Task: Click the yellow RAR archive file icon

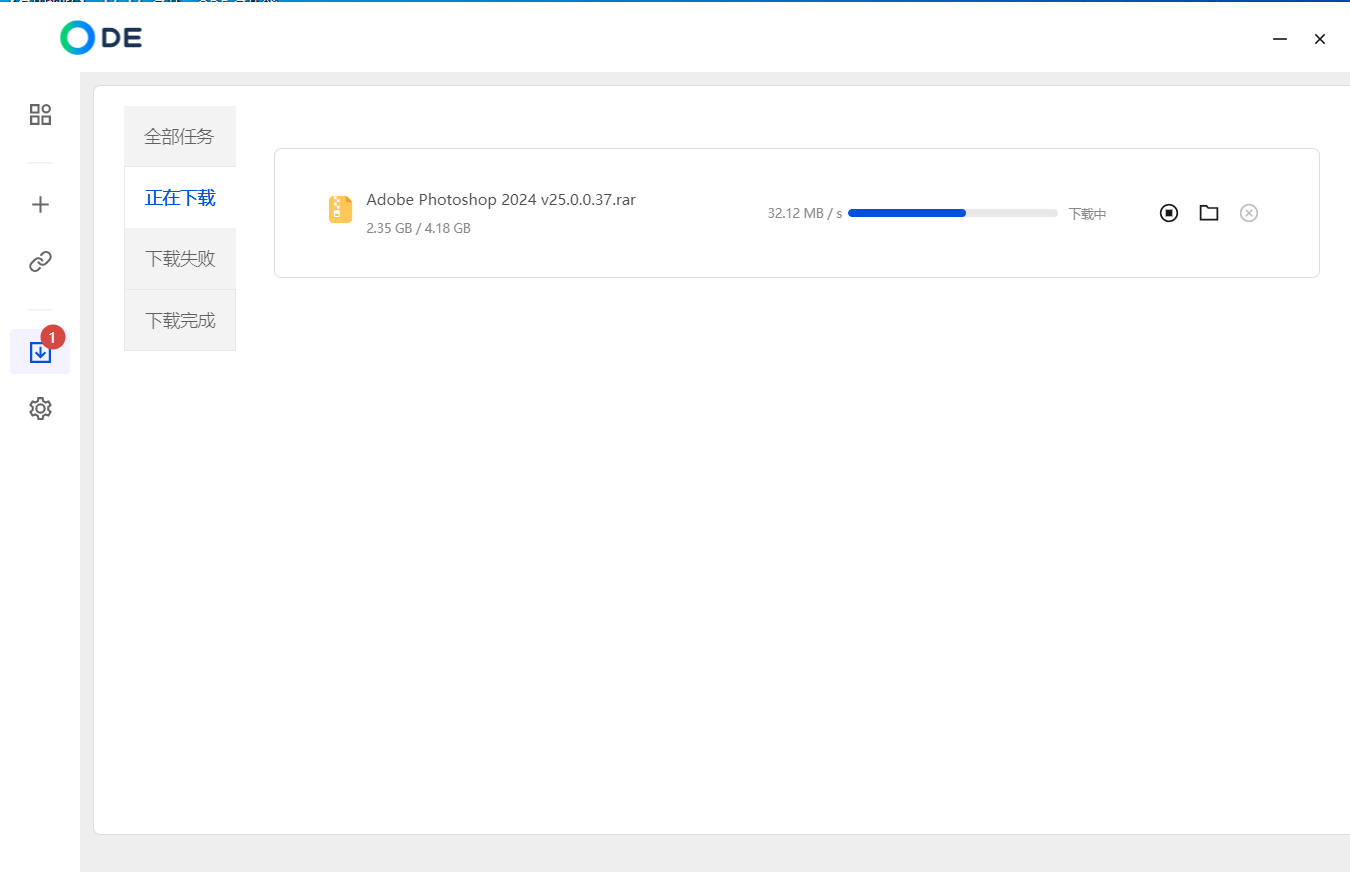Action: click(341, 209)
